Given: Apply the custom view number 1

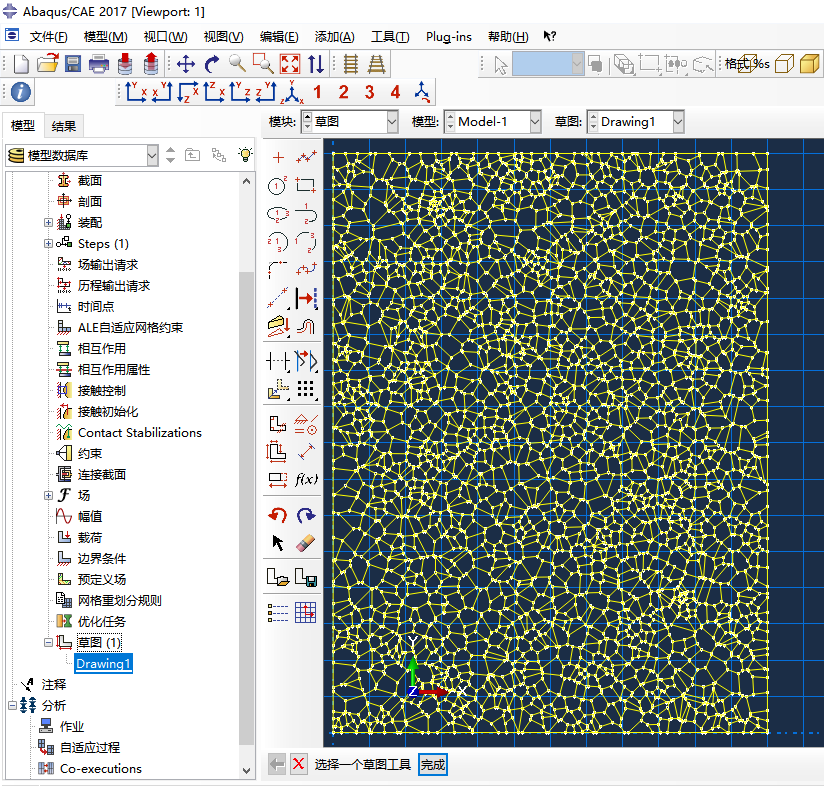Looking at the screenshot, I should [317, 93].
